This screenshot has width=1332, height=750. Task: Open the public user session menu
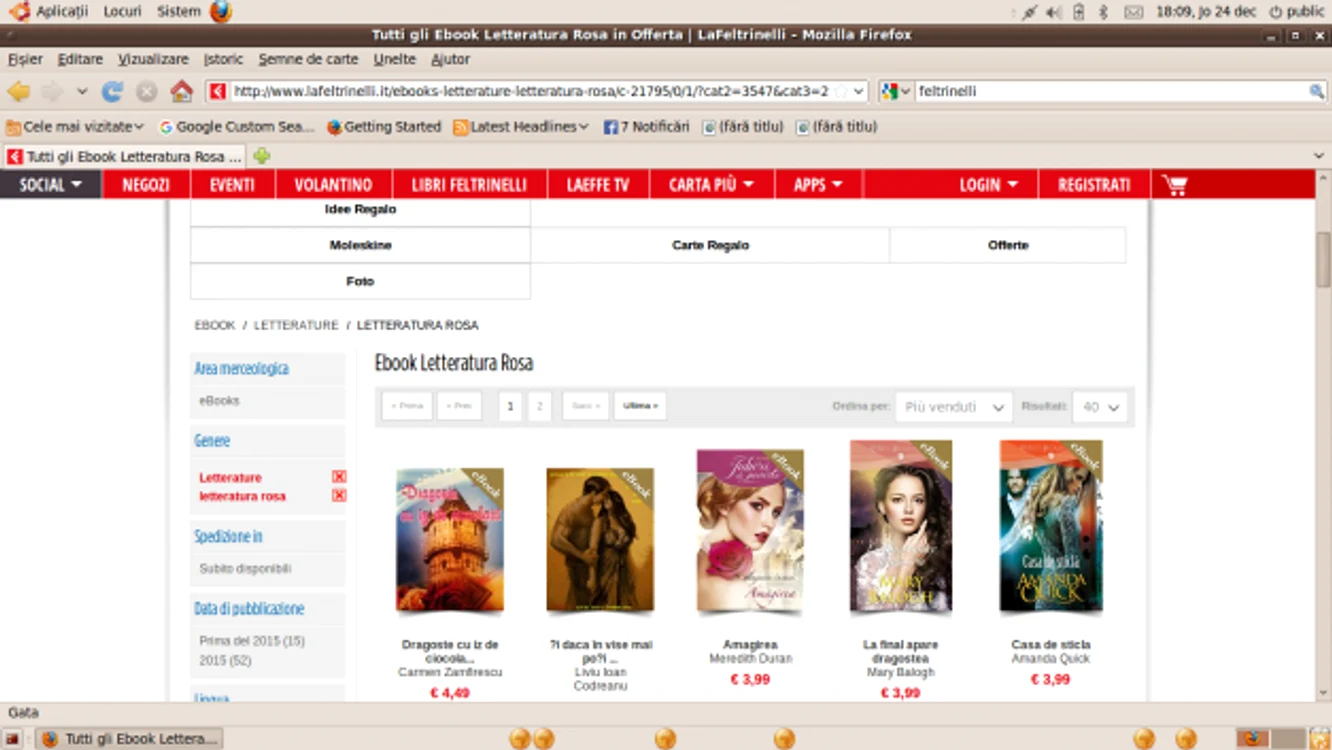[x=1297, y=12]
